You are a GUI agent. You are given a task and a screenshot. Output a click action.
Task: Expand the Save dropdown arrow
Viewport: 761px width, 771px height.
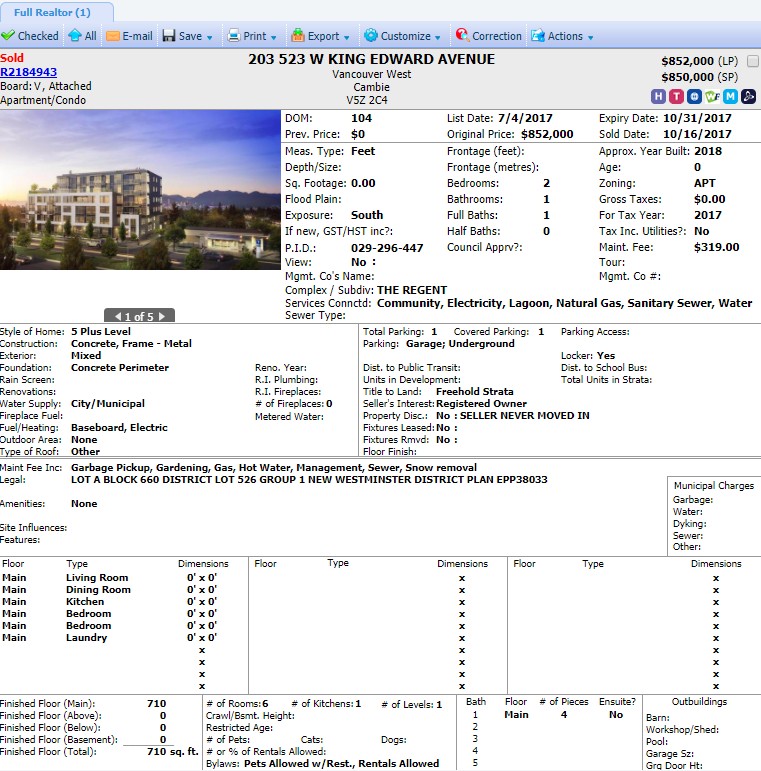pyautogui.click(x=209, y=37)
